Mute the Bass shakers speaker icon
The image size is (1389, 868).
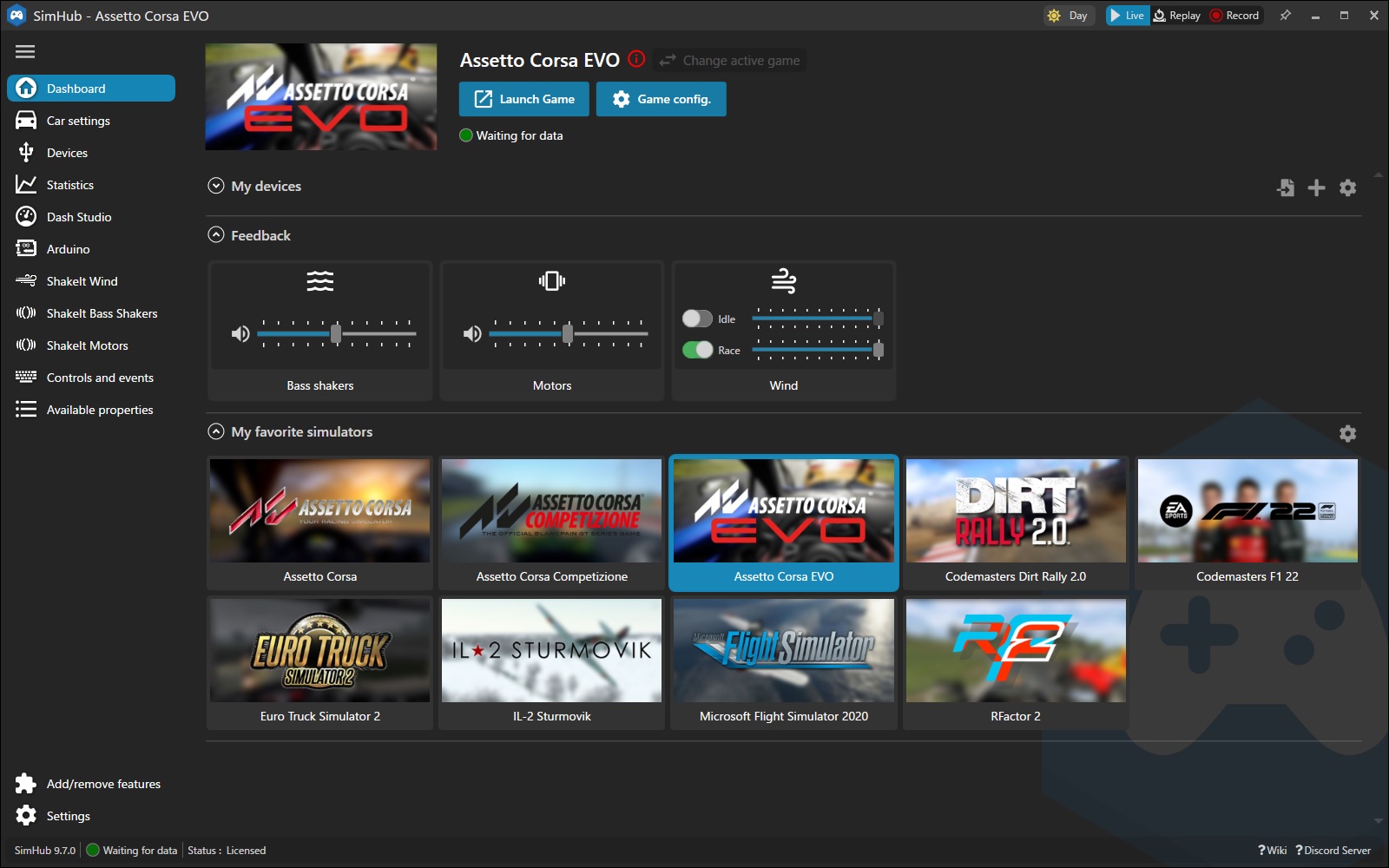coord(240,334)
